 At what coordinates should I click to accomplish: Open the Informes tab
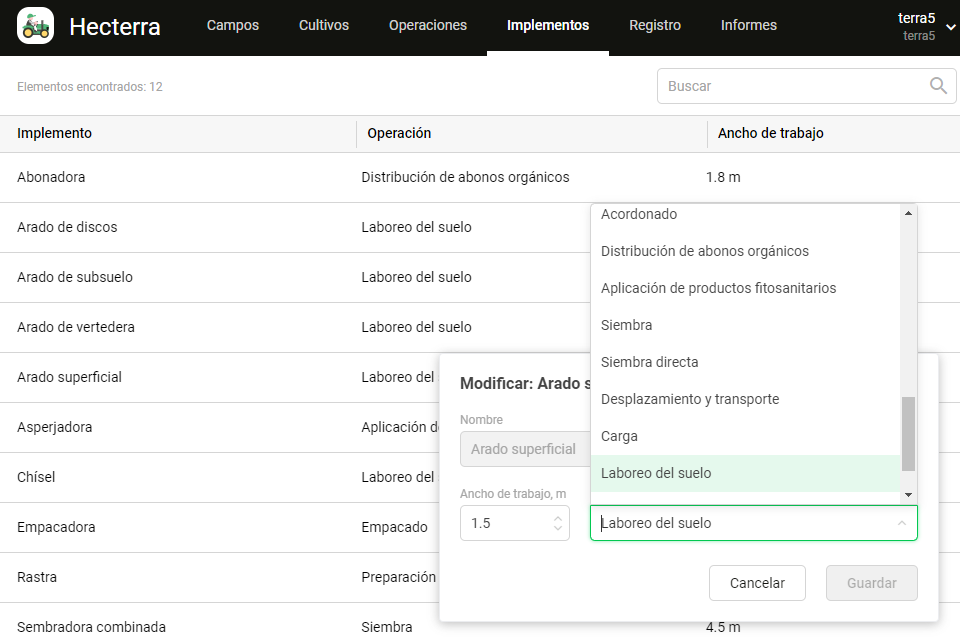tap(748, 26)
